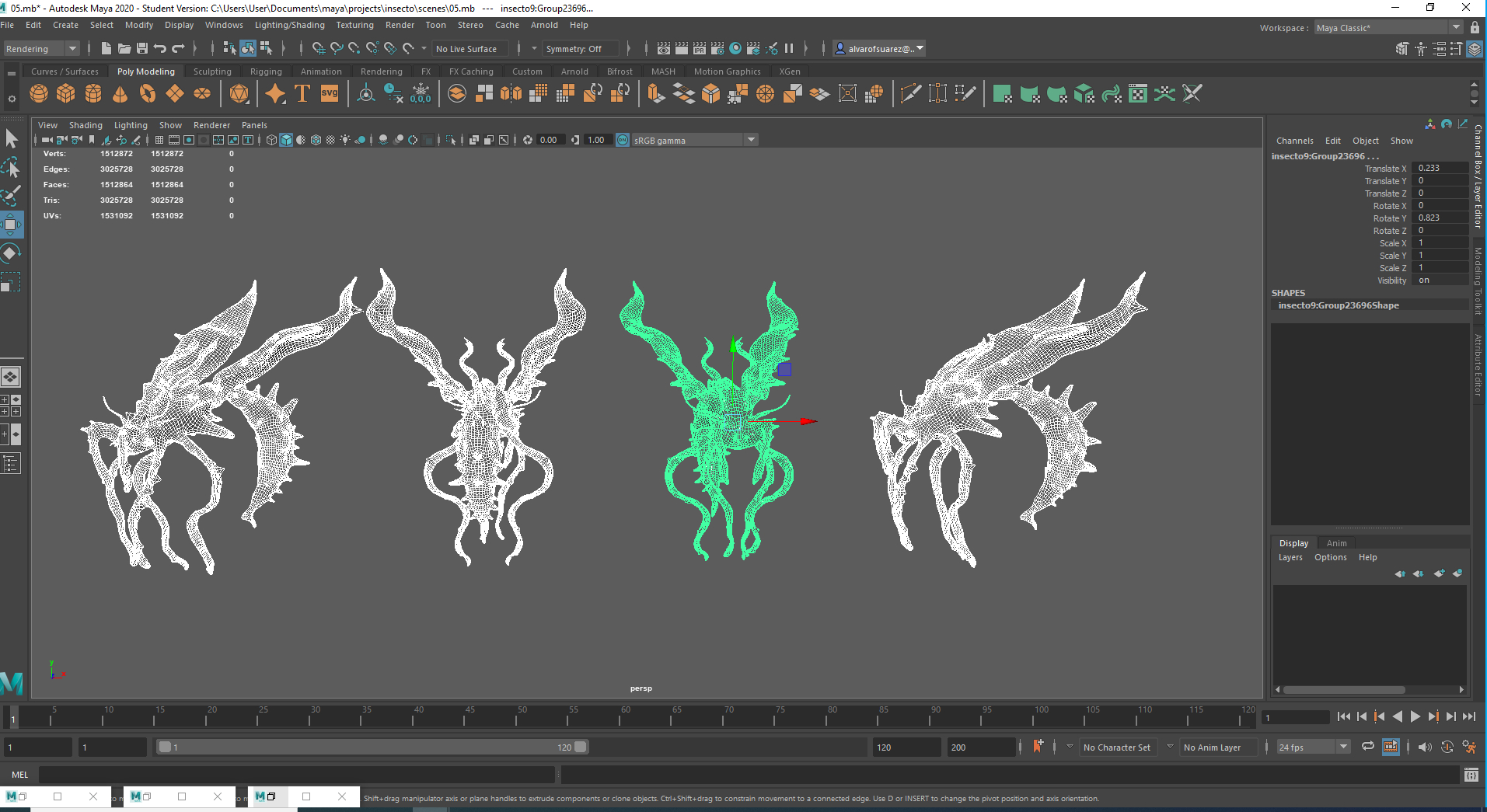Viewport: 1487px width, 812px height.
Task: Open the Arnold menu in the menu bar
Action: pyautogui.click(x=544, y=25)
